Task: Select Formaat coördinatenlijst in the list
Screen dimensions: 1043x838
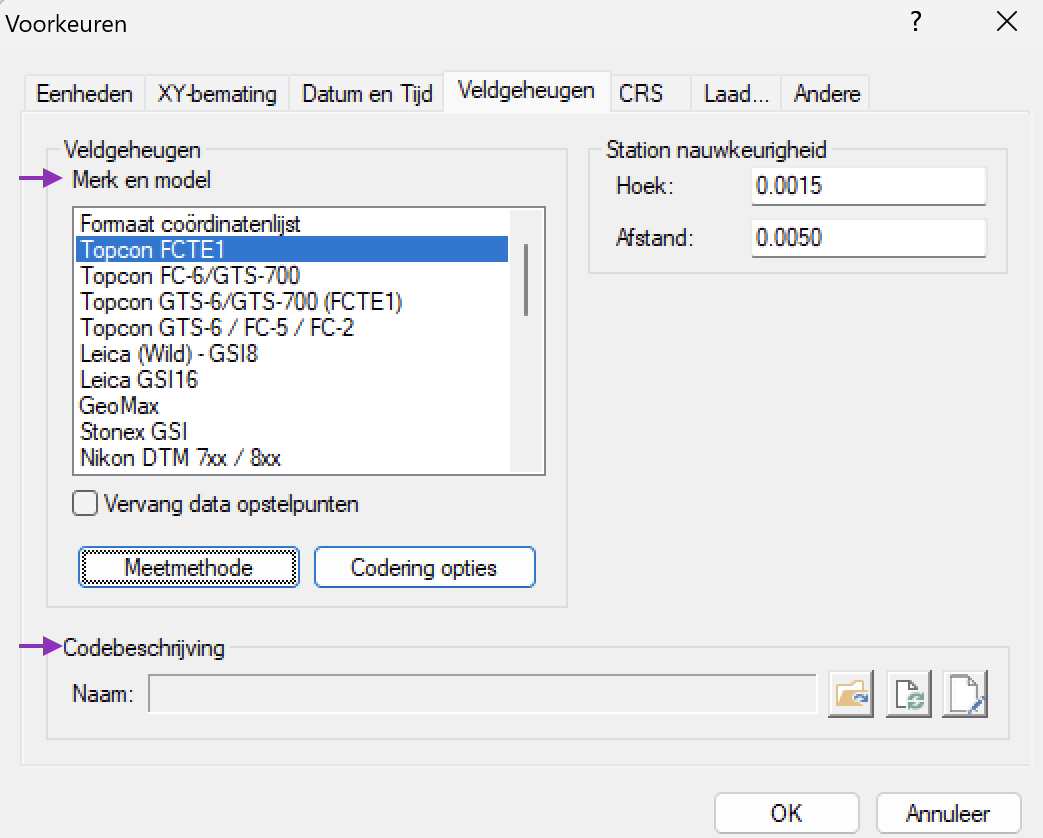Action: tap(293, 223)
